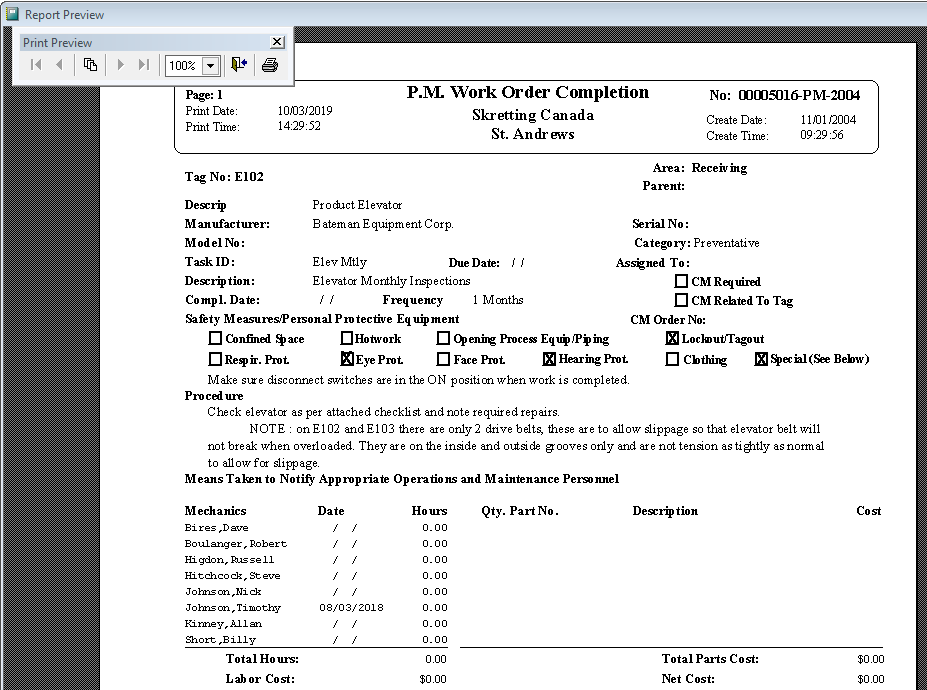The image size is (927, 690).
Task: Go to next page in Print Preview
Action: (121, 64)
